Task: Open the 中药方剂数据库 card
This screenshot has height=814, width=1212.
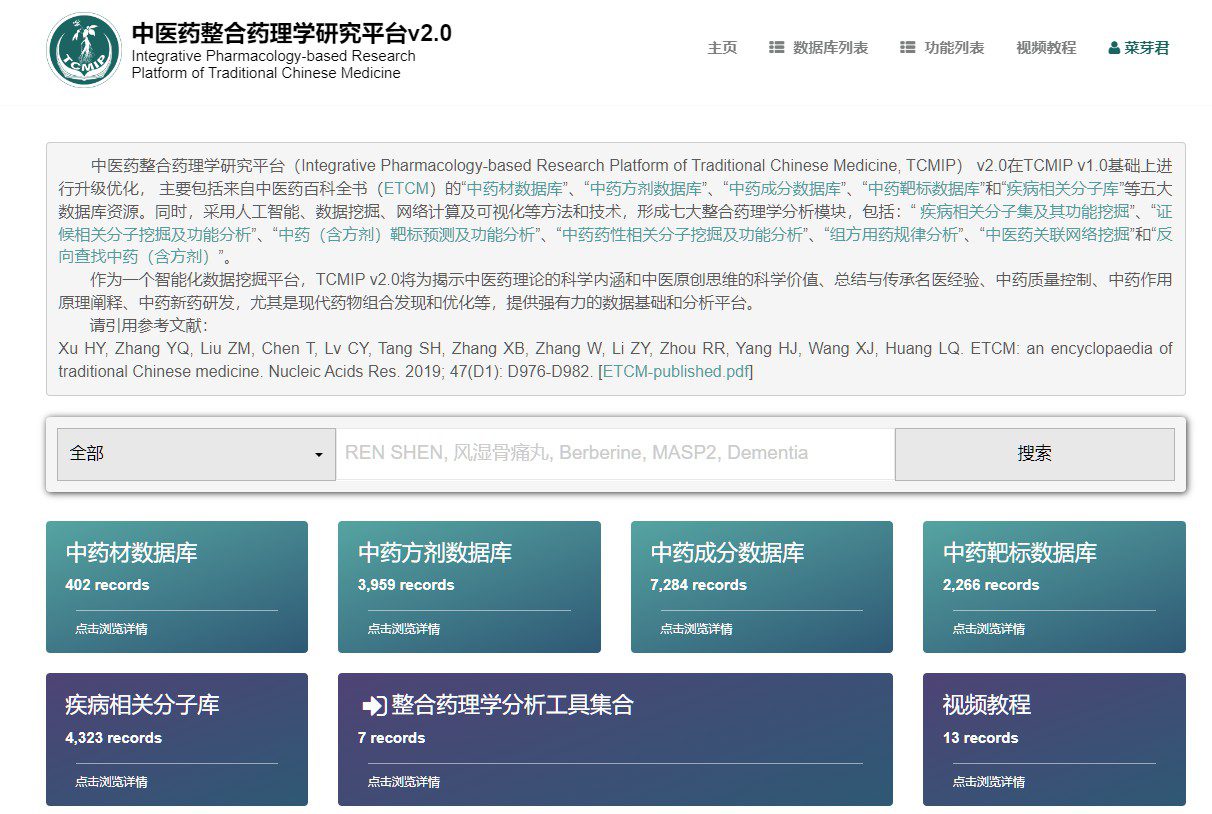Action: 469,587
